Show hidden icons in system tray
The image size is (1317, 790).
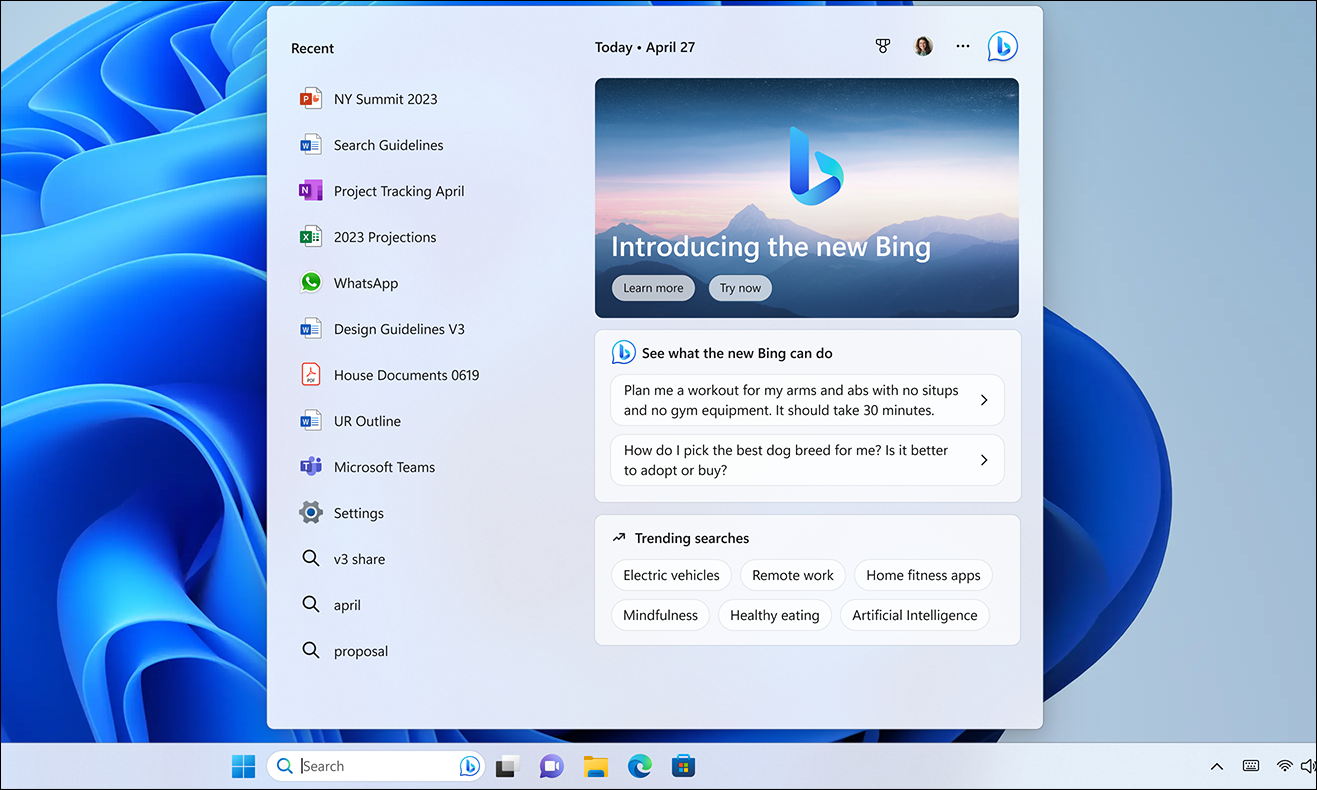[x=1217, y=767]
